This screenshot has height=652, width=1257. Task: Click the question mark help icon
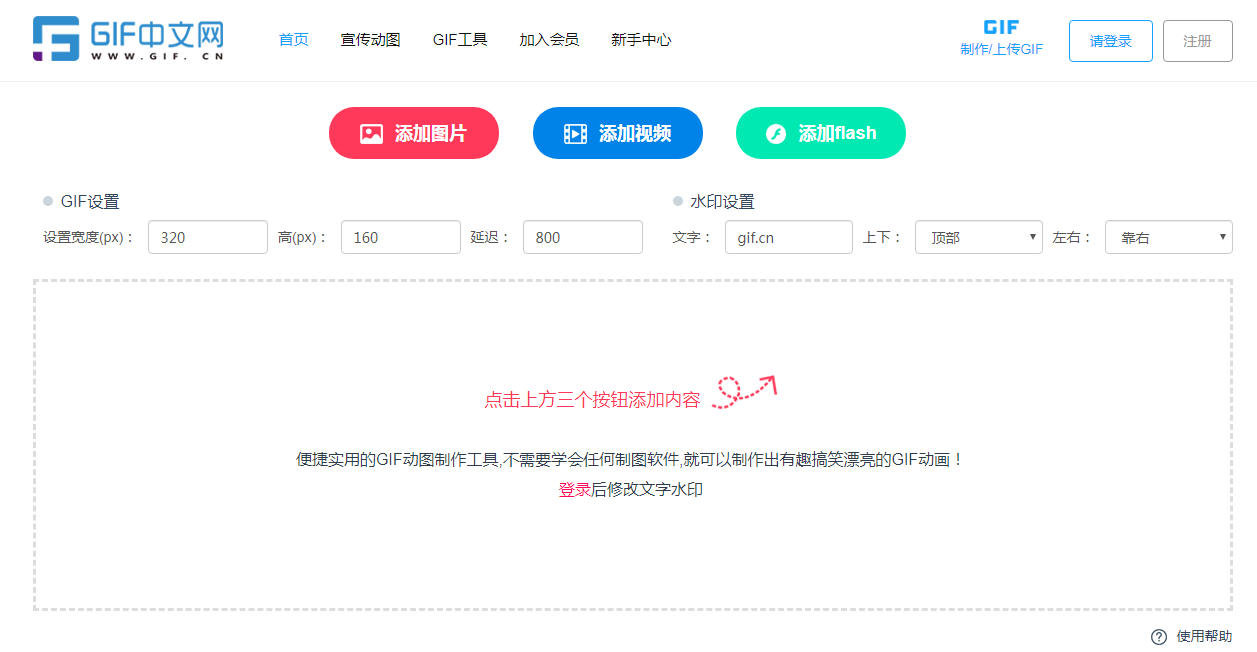[1159, 637]
